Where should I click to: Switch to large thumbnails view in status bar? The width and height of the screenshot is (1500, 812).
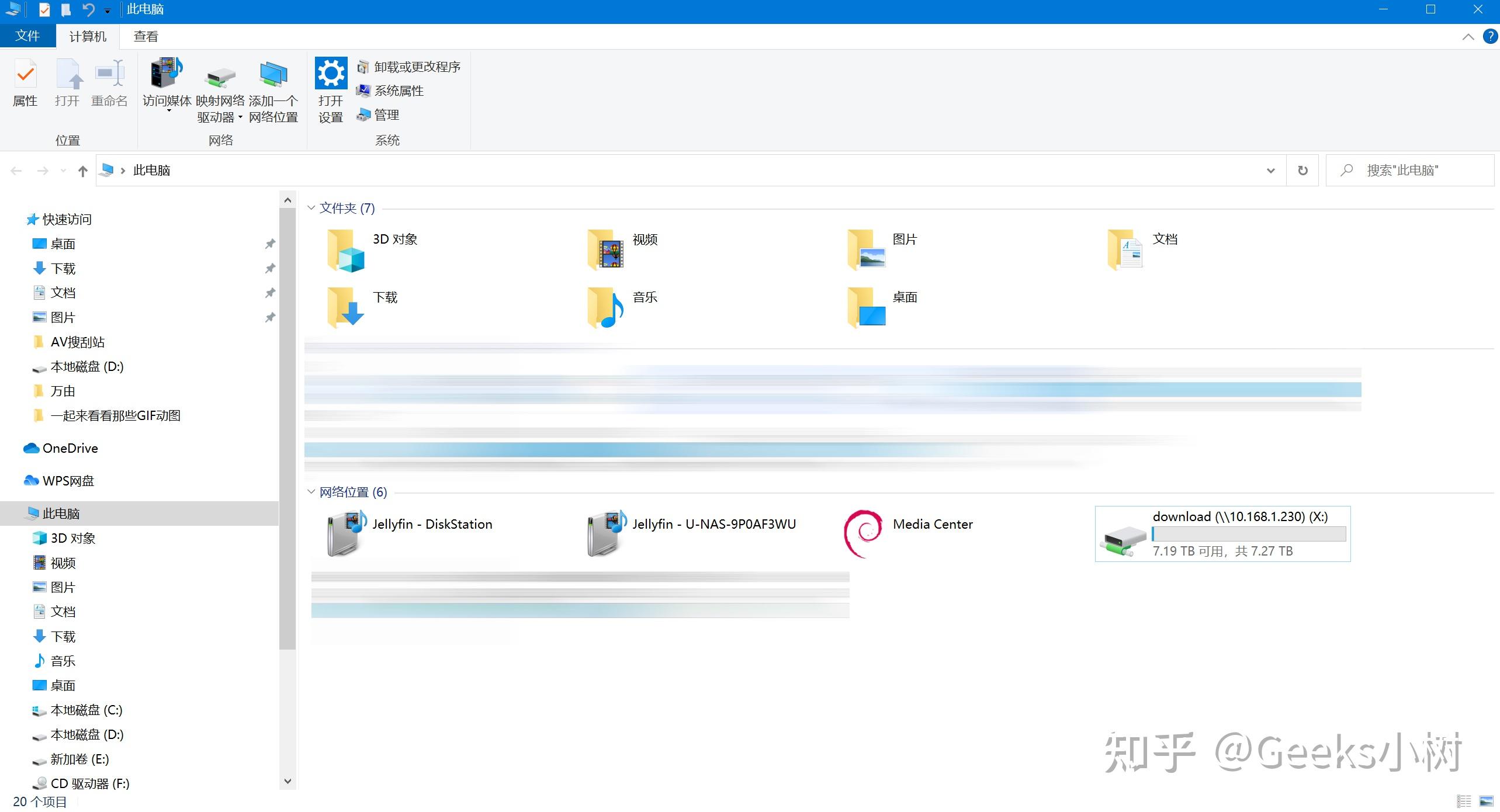(1486, 801)
